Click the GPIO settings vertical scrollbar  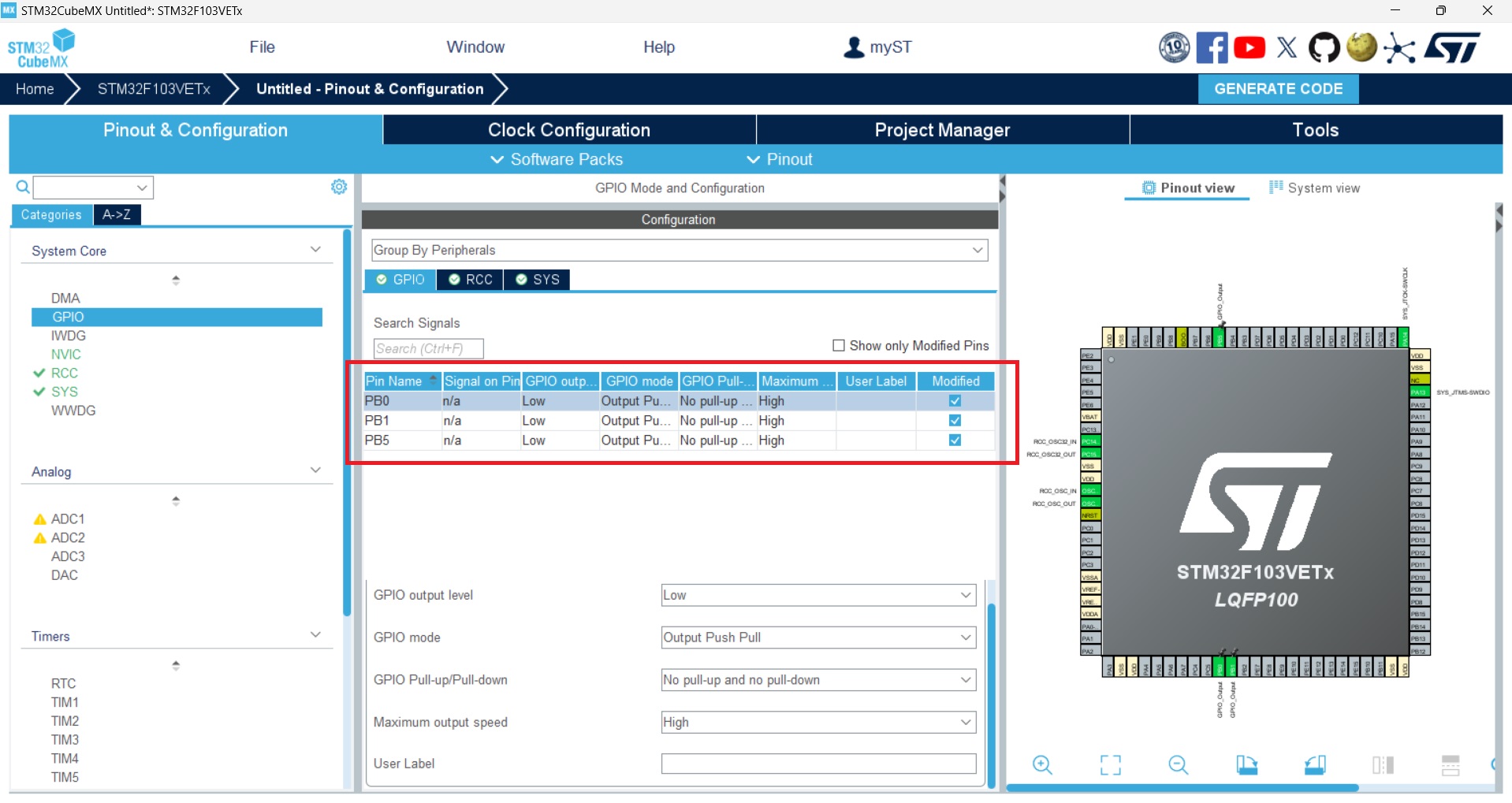click(991, 696)
